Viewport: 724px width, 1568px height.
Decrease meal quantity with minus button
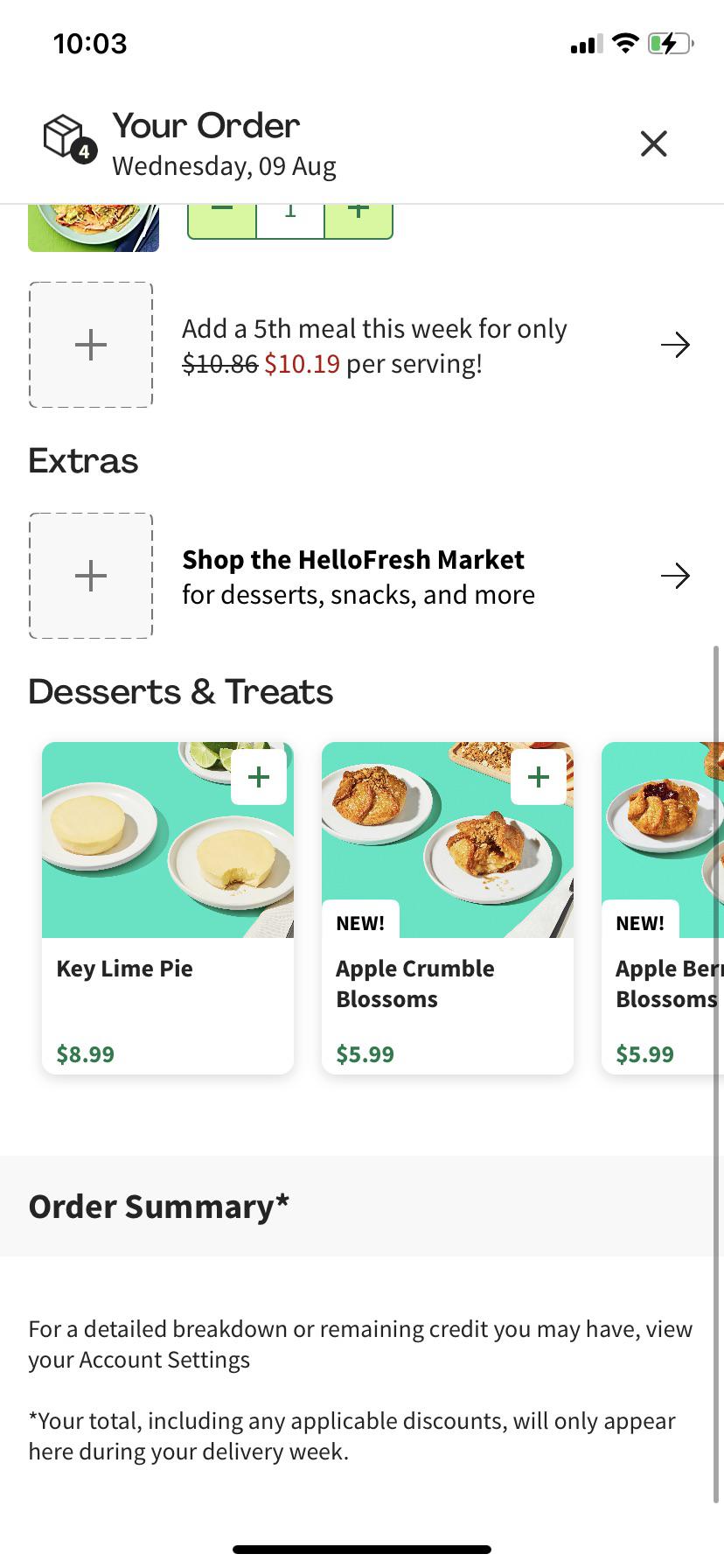[x=222, y=219]
